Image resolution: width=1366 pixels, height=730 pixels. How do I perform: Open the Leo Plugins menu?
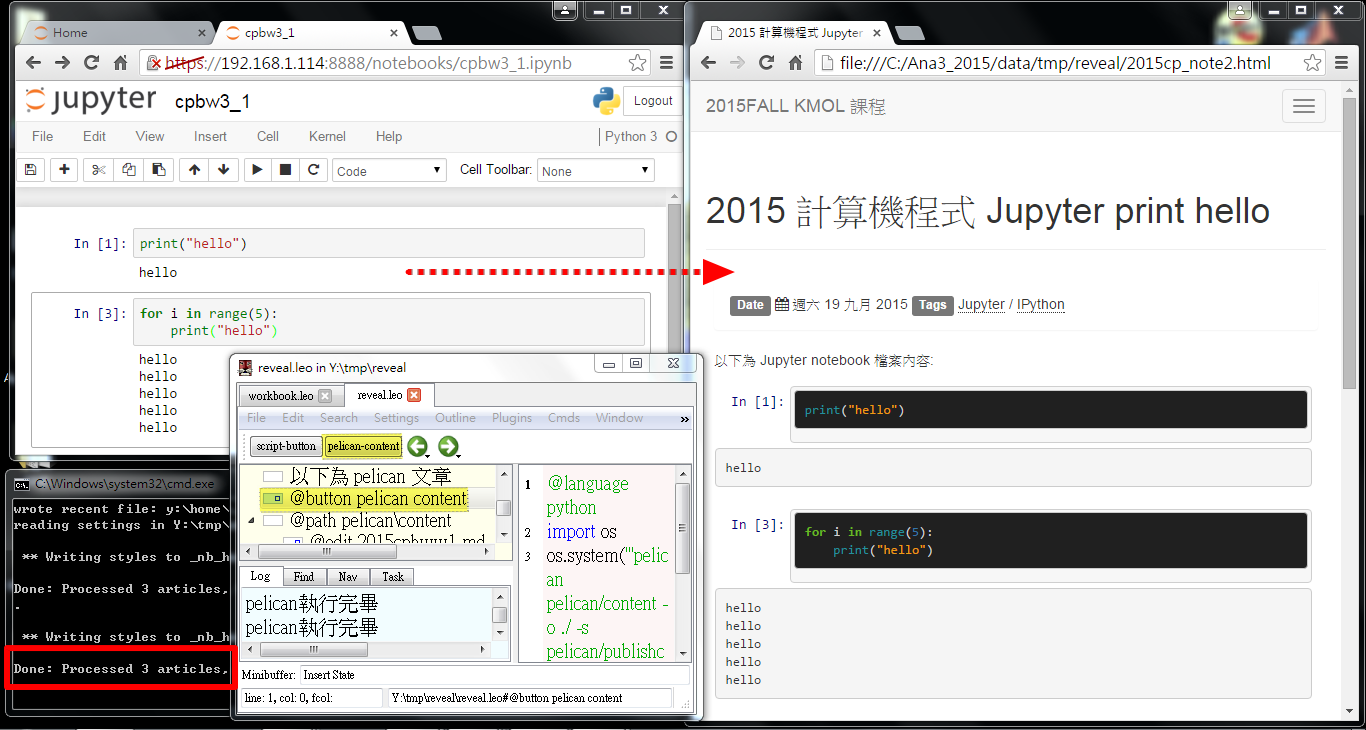click(x=512, y=418)
